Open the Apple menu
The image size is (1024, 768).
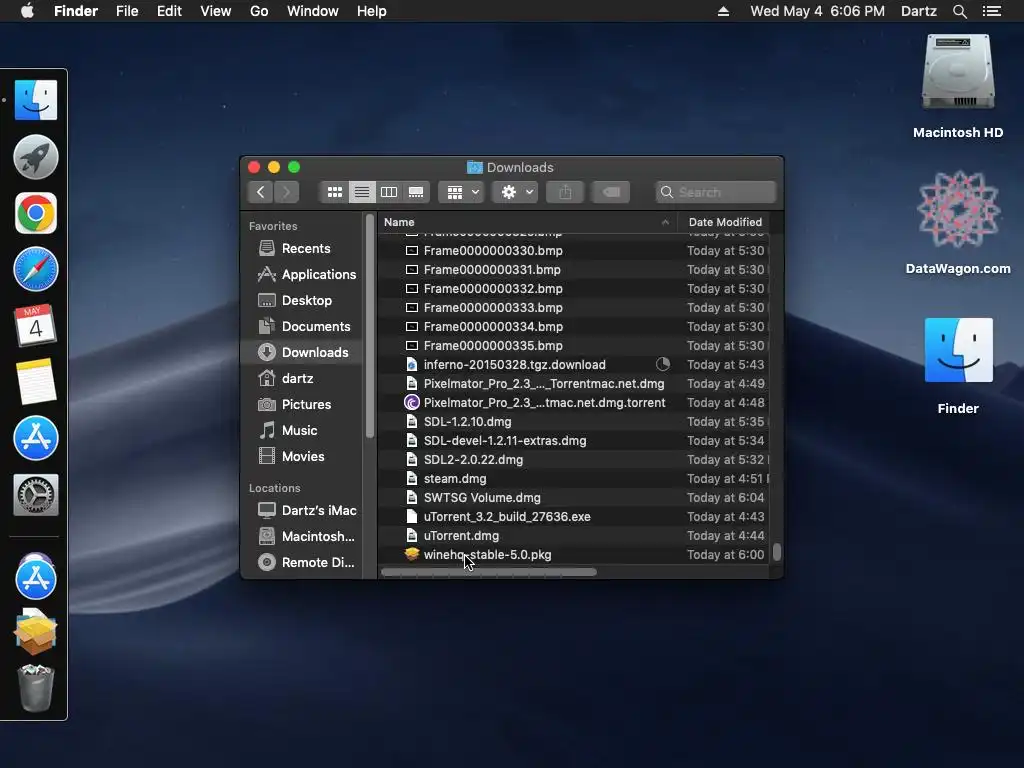coord(27,11)
